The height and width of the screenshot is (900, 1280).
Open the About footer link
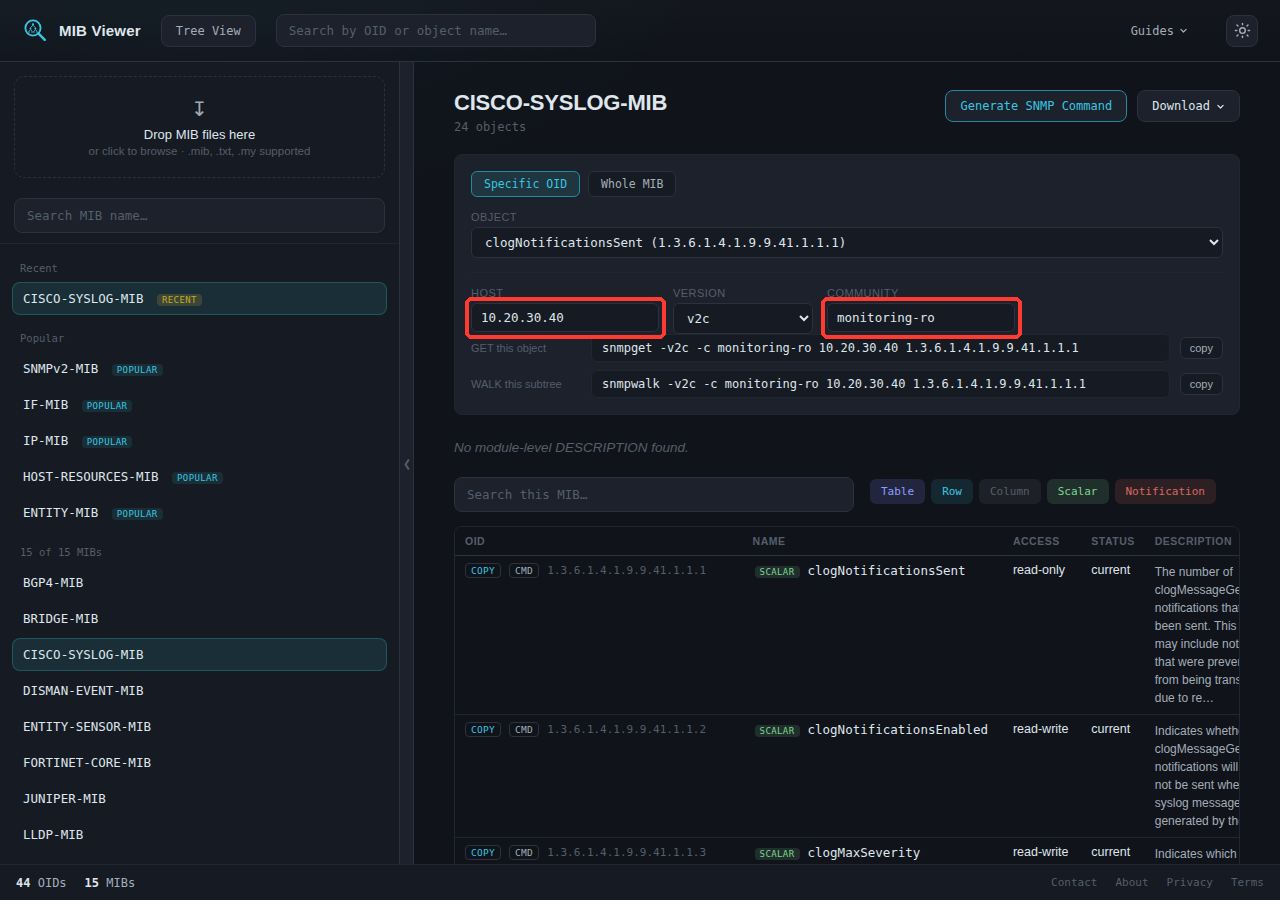[x=1132, y=882]
